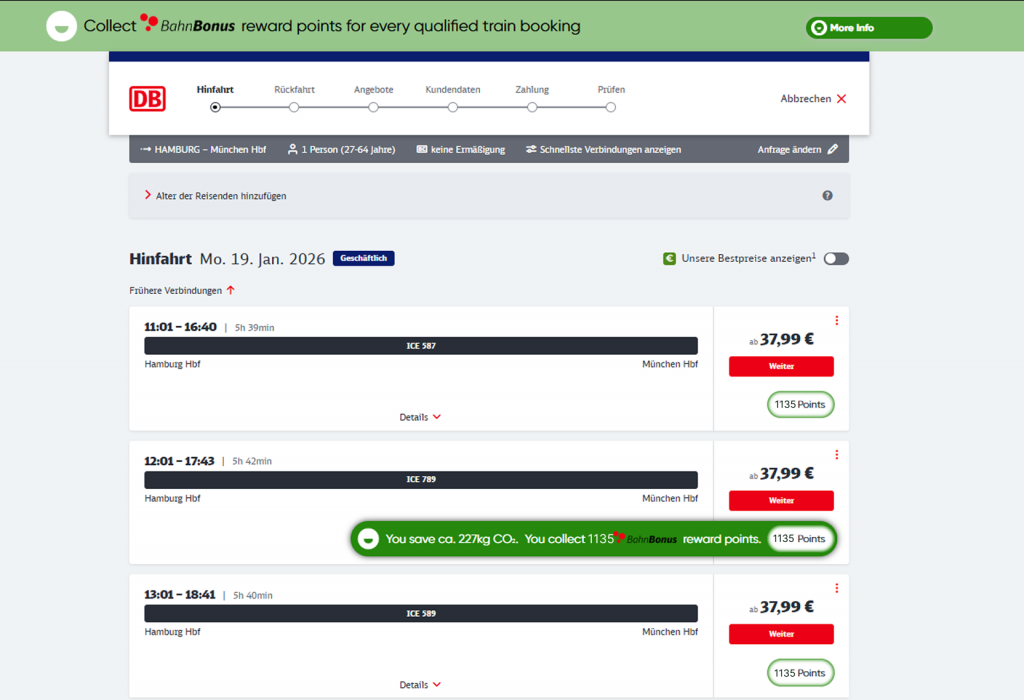Image resolution: width=1024 pixels, height=700 pixels.
Task: Open three-dot menu for 12:01 connection
Action: coord(836,455)
